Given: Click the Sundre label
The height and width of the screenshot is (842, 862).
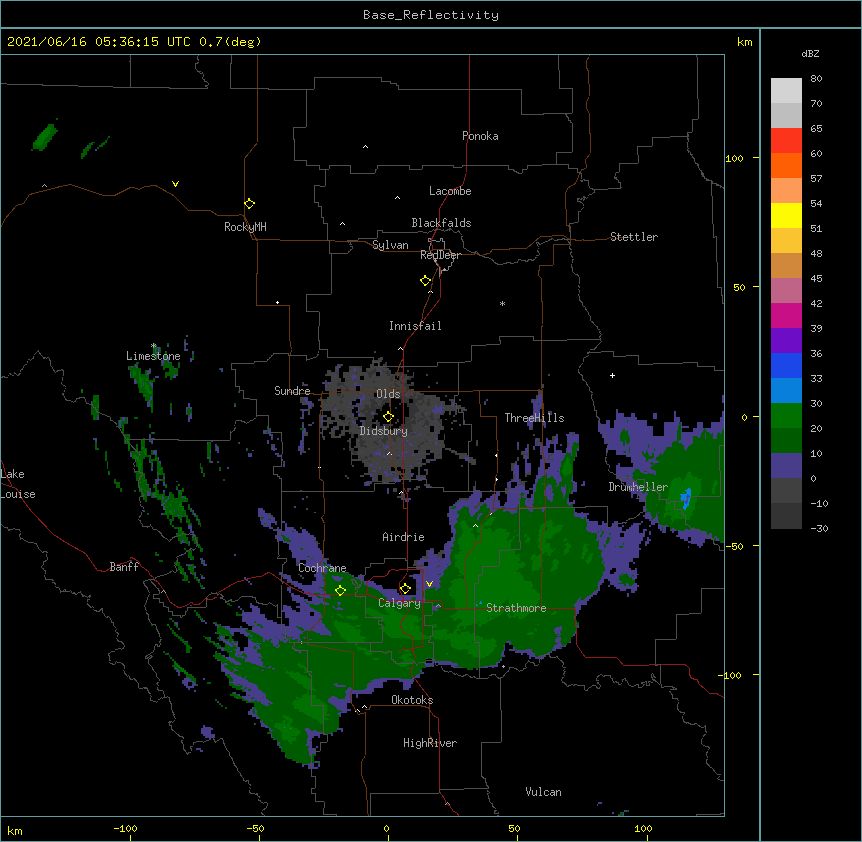Looking at the screenshot, I should (292, 391).
